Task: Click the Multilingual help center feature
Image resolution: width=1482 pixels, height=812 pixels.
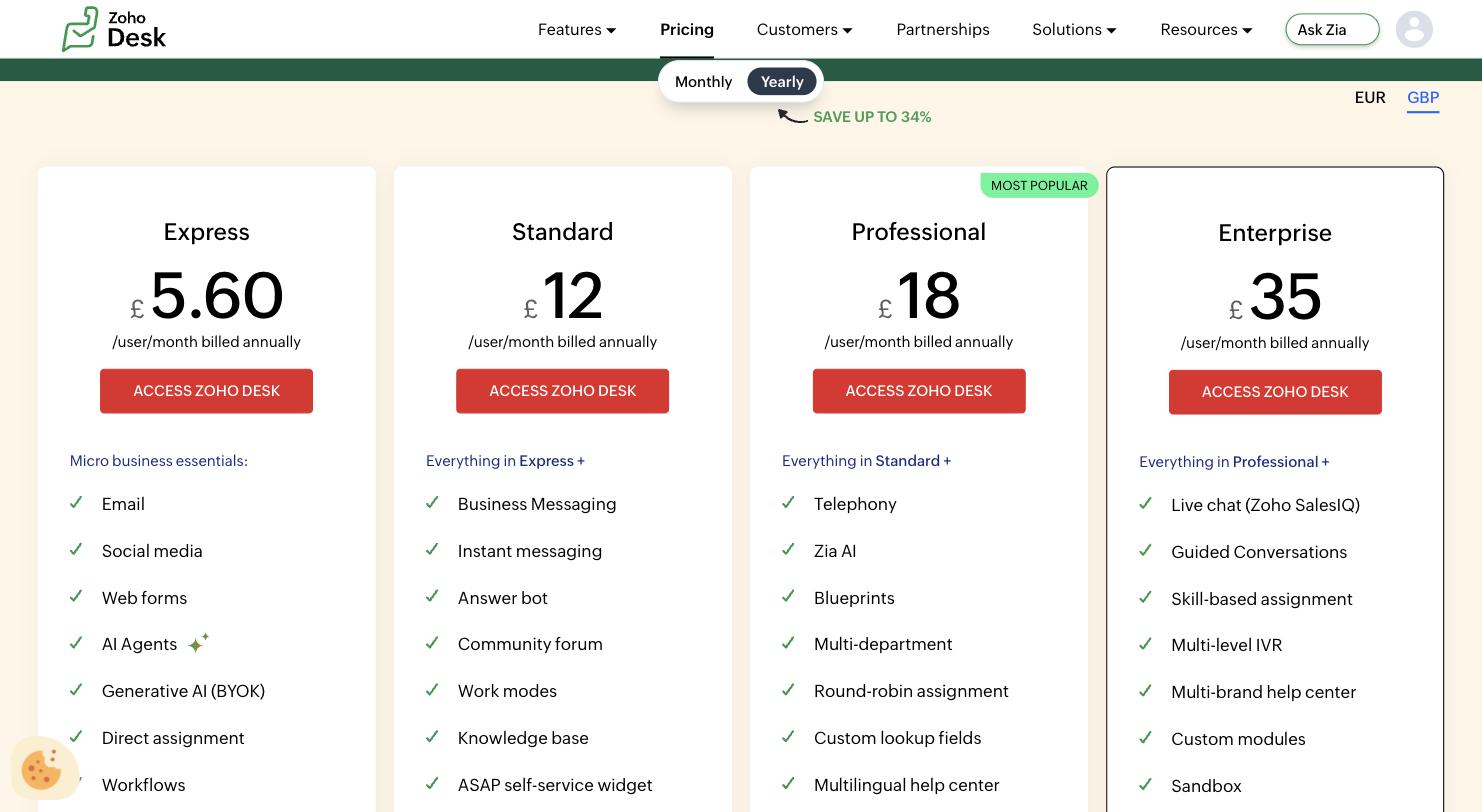Action: [x=906, y=785]
